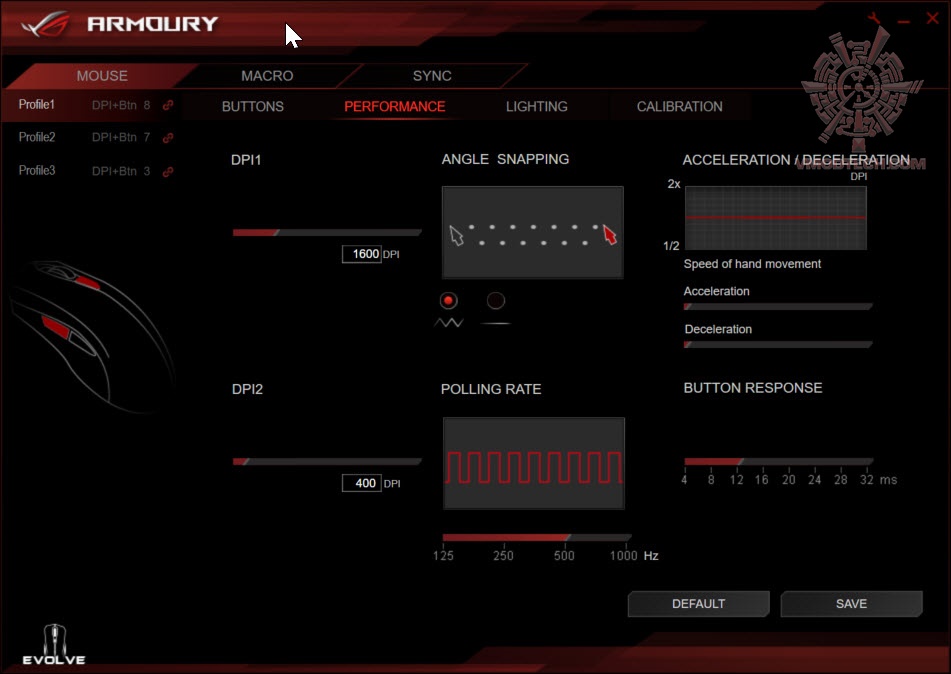951x674 pixels.
Task: Click the 32 ms button response mark
Action: (x=867, y=480)
